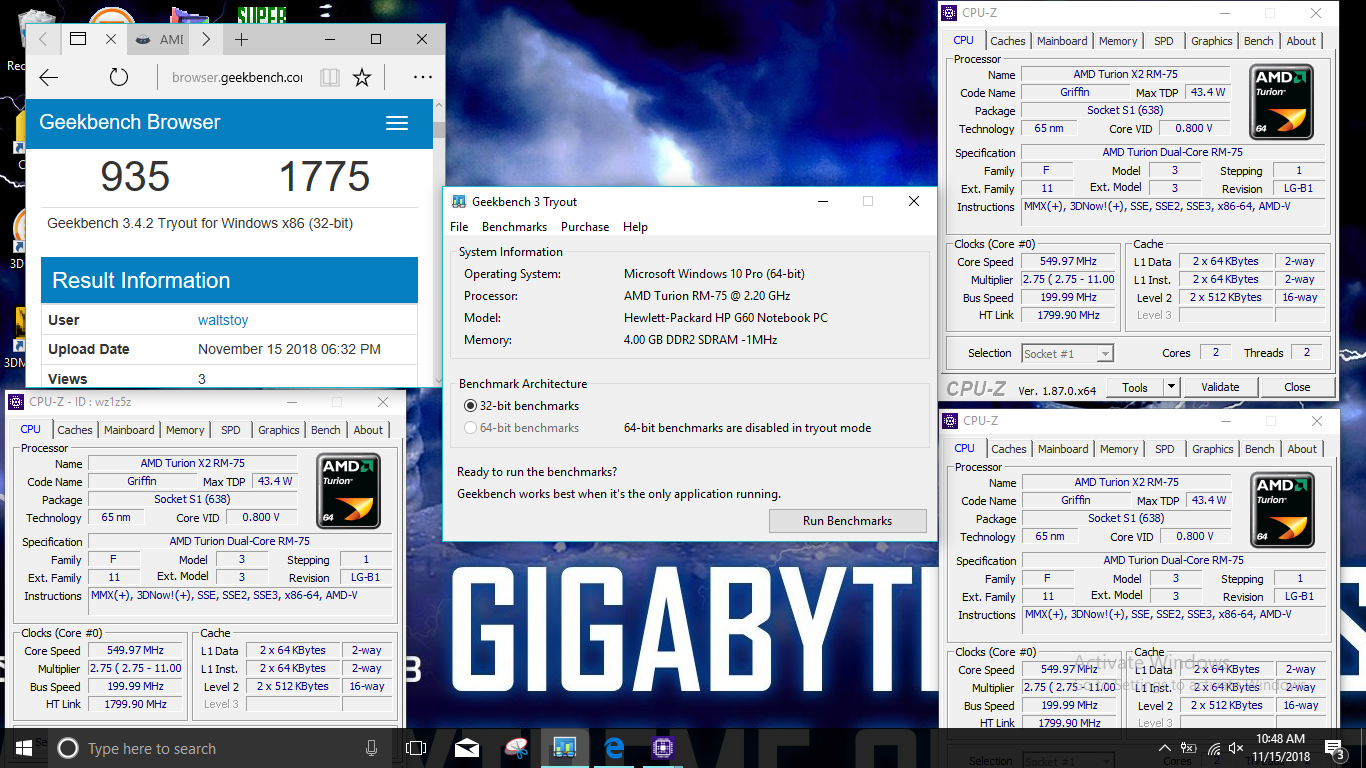Viewport: 1366px width, 768px height.
Task: Click Edge address bar browser.geekbench.com
Action: tap(237, 77)
